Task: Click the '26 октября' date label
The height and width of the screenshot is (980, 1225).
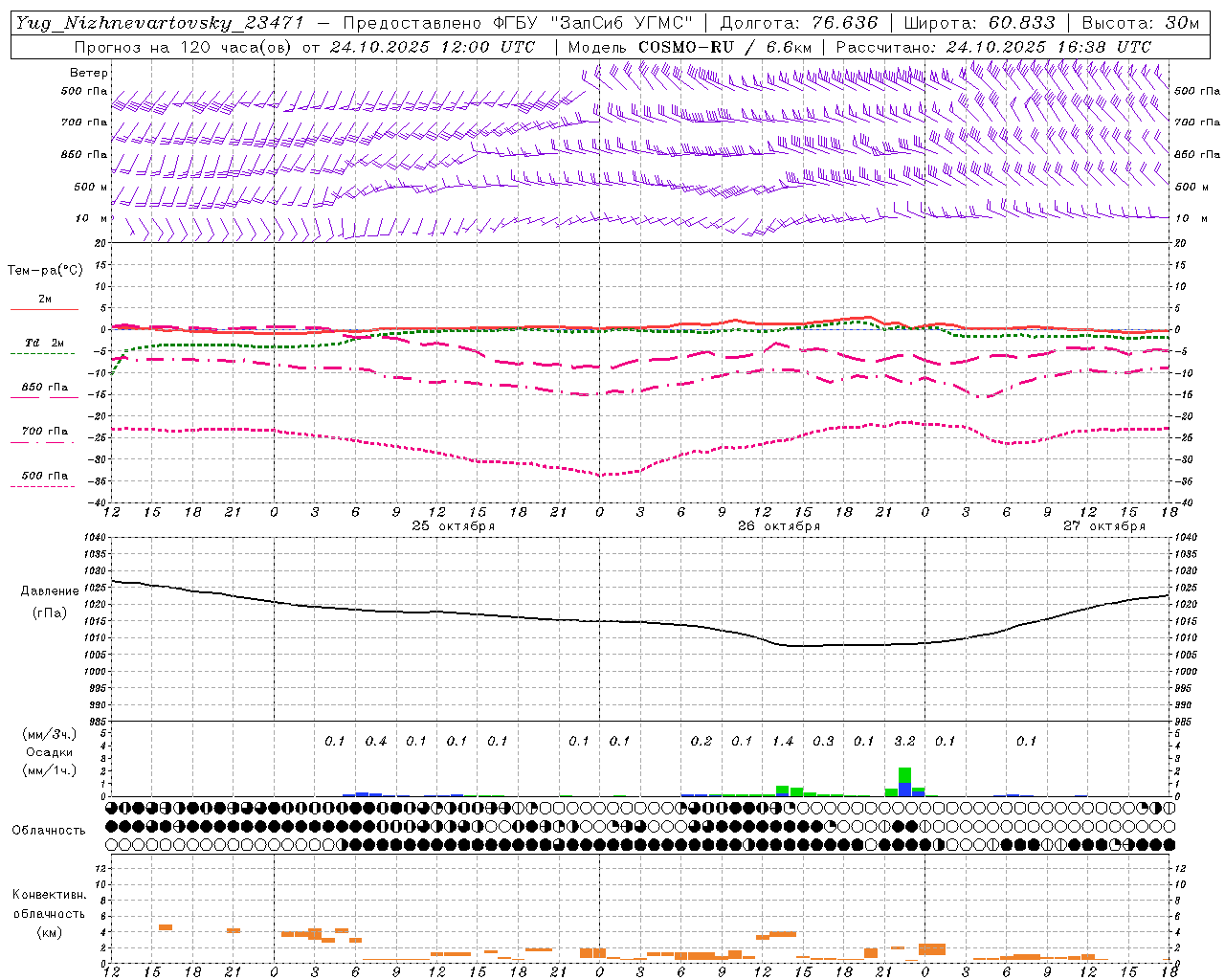Action: tap(779, 526)
